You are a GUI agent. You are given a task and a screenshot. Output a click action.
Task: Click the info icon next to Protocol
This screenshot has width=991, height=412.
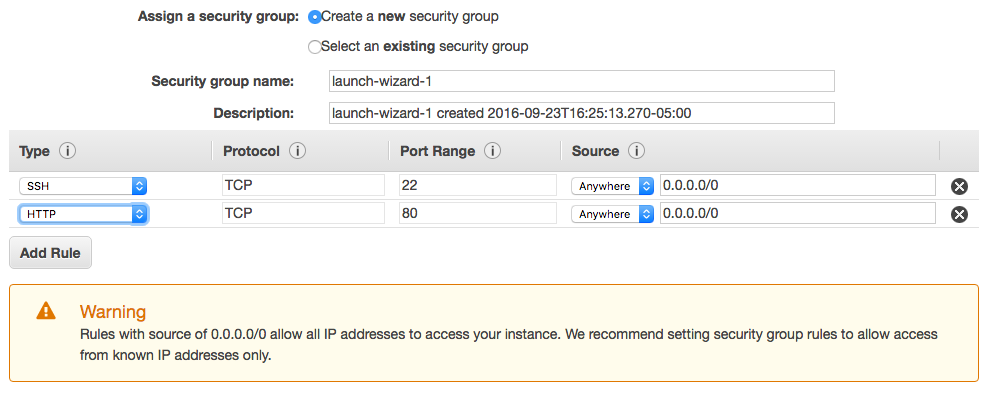pyautogui.click(x=297, y=152)
